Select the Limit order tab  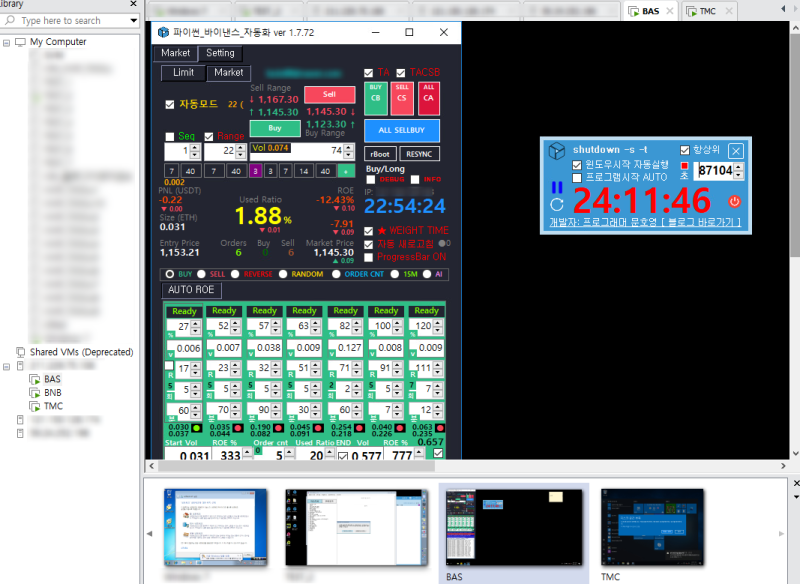click(183, 72)
